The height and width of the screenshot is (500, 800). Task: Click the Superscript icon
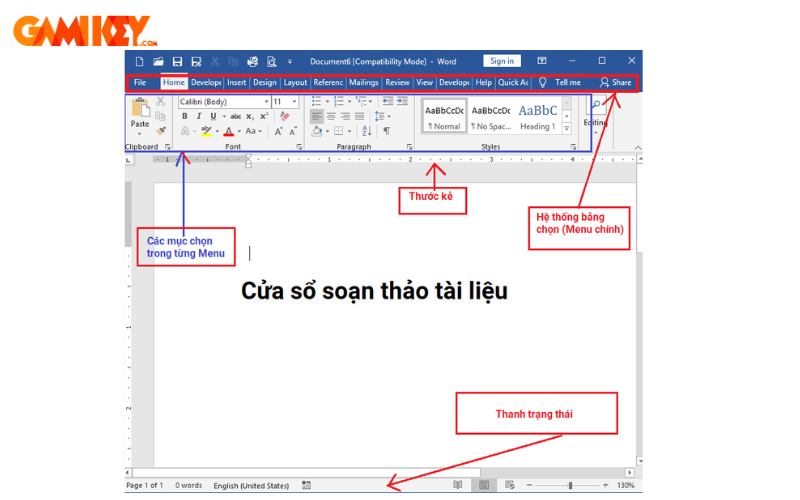(264, 116)
